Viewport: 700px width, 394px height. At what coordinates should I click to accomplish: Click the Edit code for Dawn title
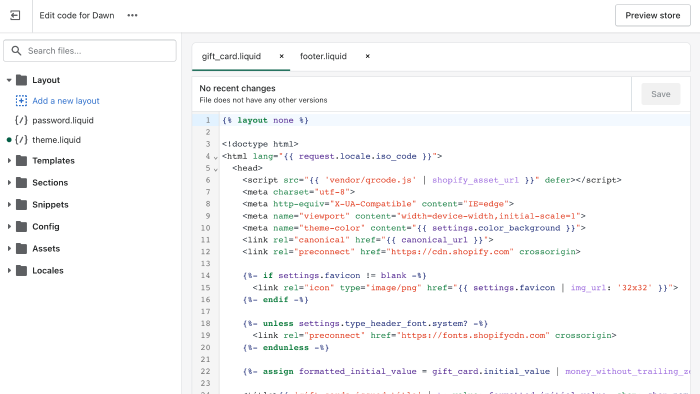pyautogui.click(x=77, y=16)
